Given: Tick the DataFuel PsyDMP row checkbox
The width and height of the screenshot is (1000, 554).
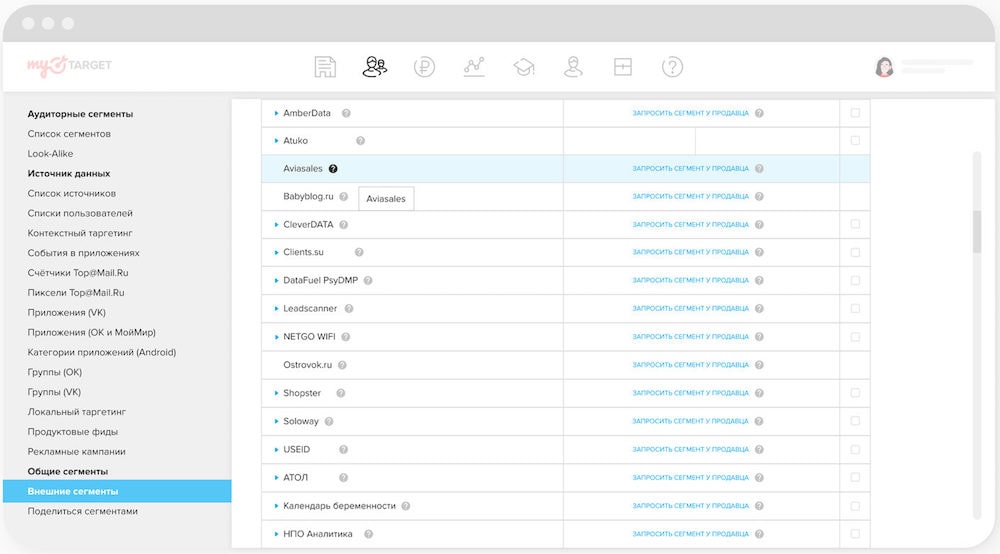Looking at the screenshot, I should coord(855,281).
